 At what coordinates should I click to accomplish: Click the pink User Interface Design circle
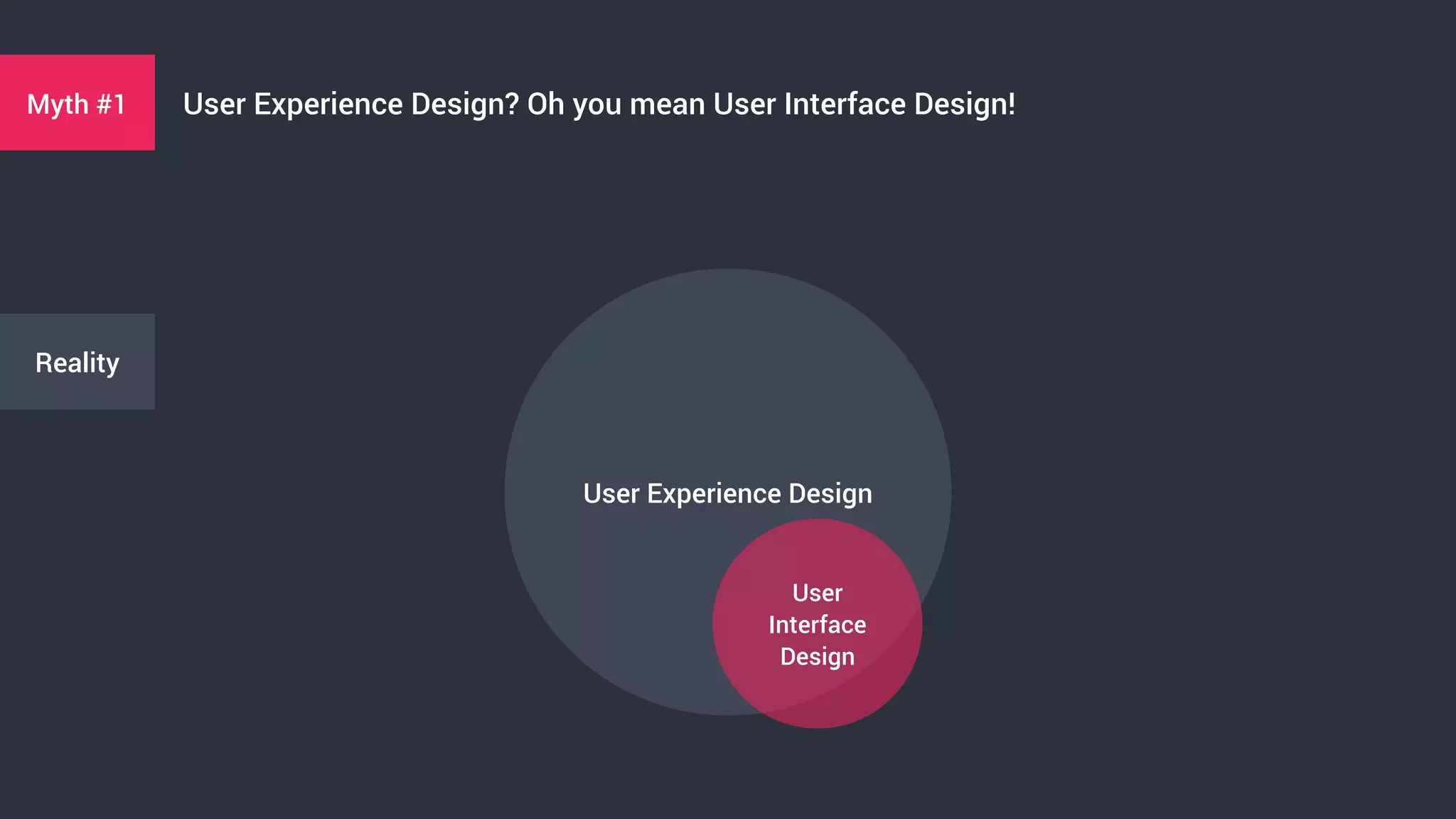coord(818,623)
